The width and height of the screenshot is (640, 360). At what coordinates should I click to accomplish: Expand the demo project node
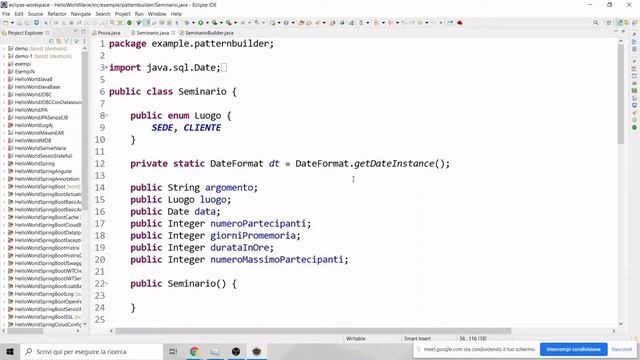pos(4,49)
